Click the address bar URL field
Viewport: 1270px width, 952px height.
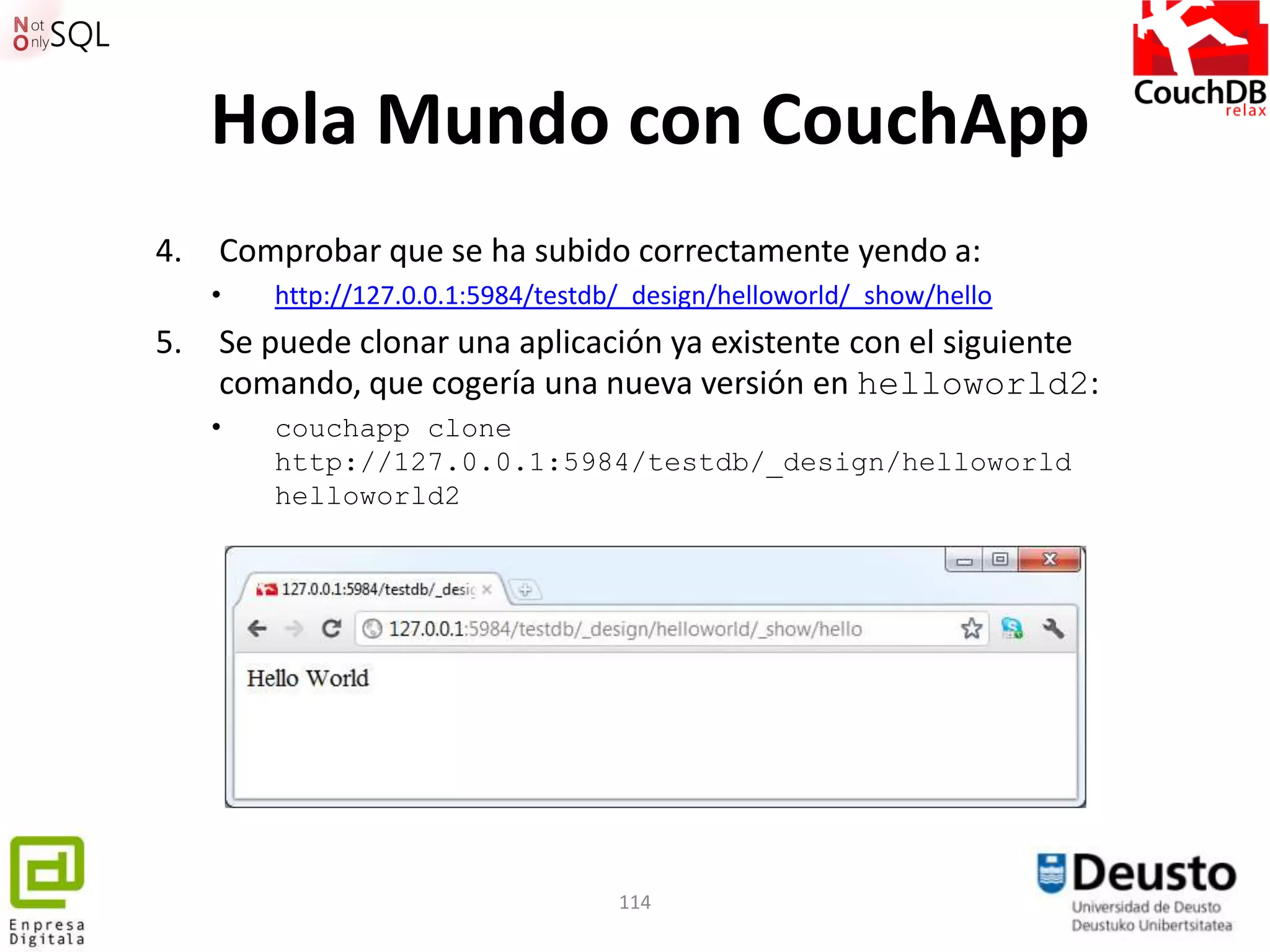coord(671,628)
